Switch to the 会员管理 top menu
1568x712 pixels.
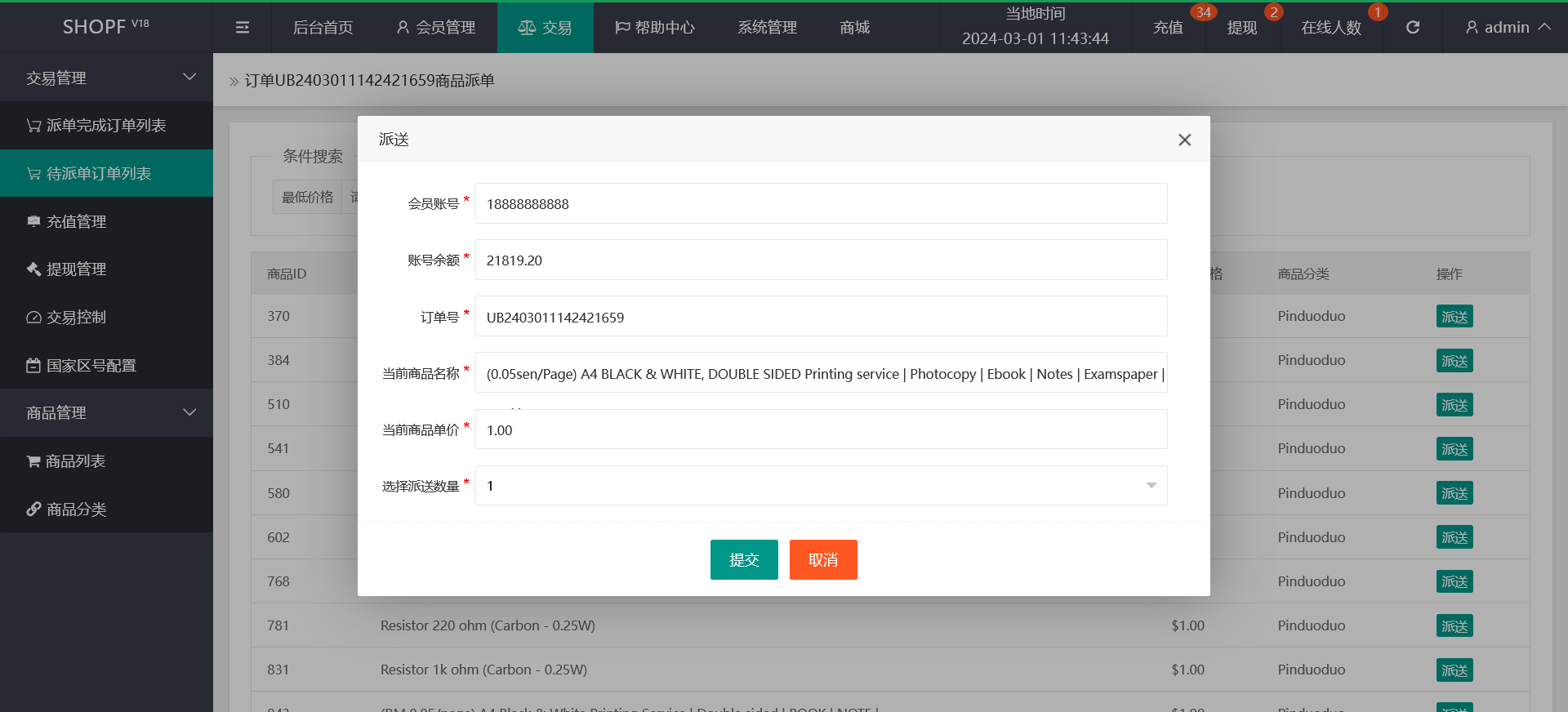(436, 28)
